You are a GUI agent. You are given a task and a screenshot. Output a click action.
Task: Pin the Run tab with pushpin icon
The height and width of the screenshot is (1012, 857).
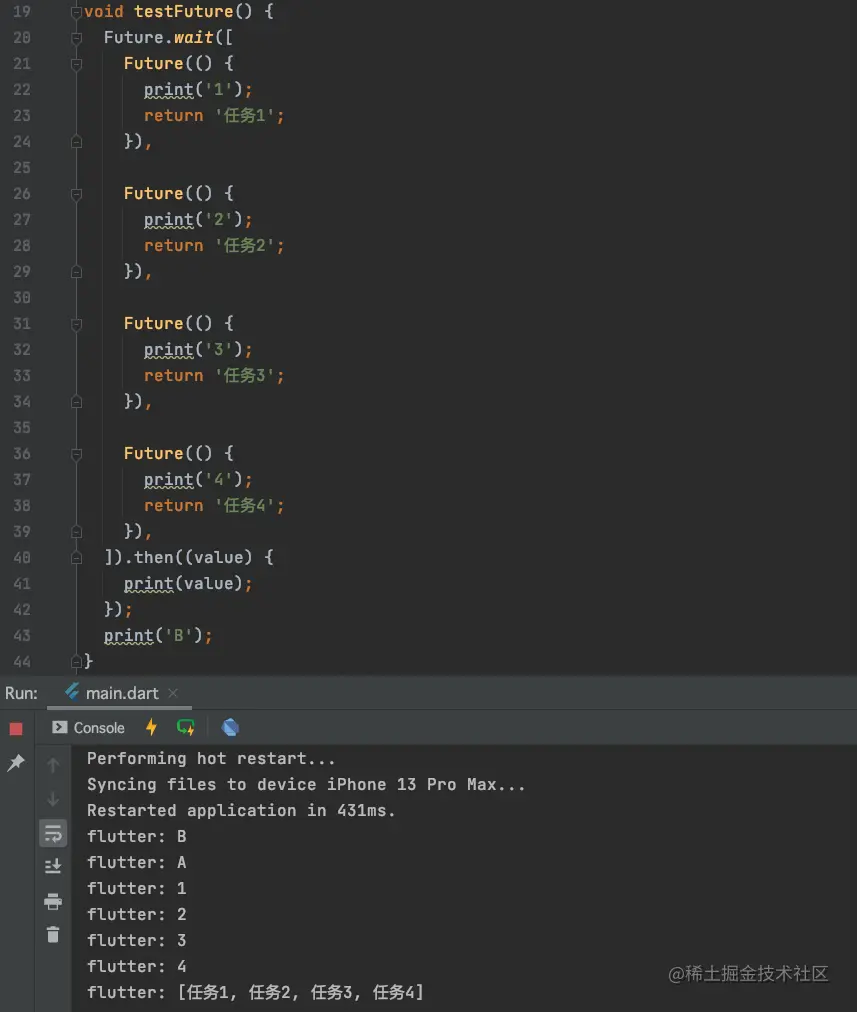click(x=16, y=763)
